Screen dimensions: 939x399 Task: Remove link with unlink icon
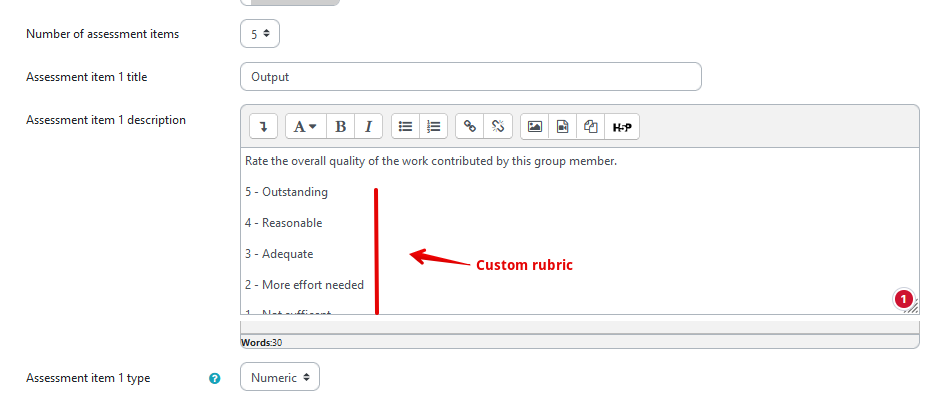coord(498,126)
